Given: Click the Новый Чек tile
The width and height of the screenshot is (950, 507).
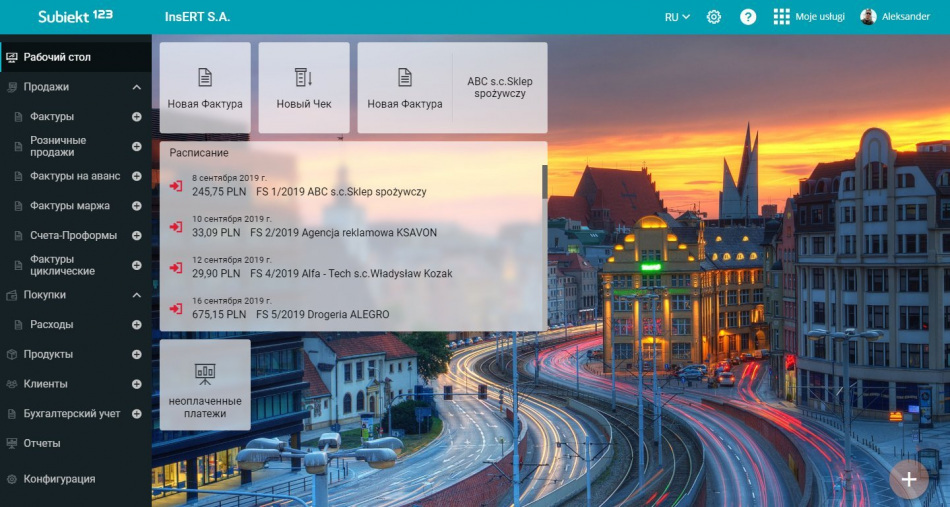Looking at the screenshot, I should pyautogui.click(x=304, y=88).
